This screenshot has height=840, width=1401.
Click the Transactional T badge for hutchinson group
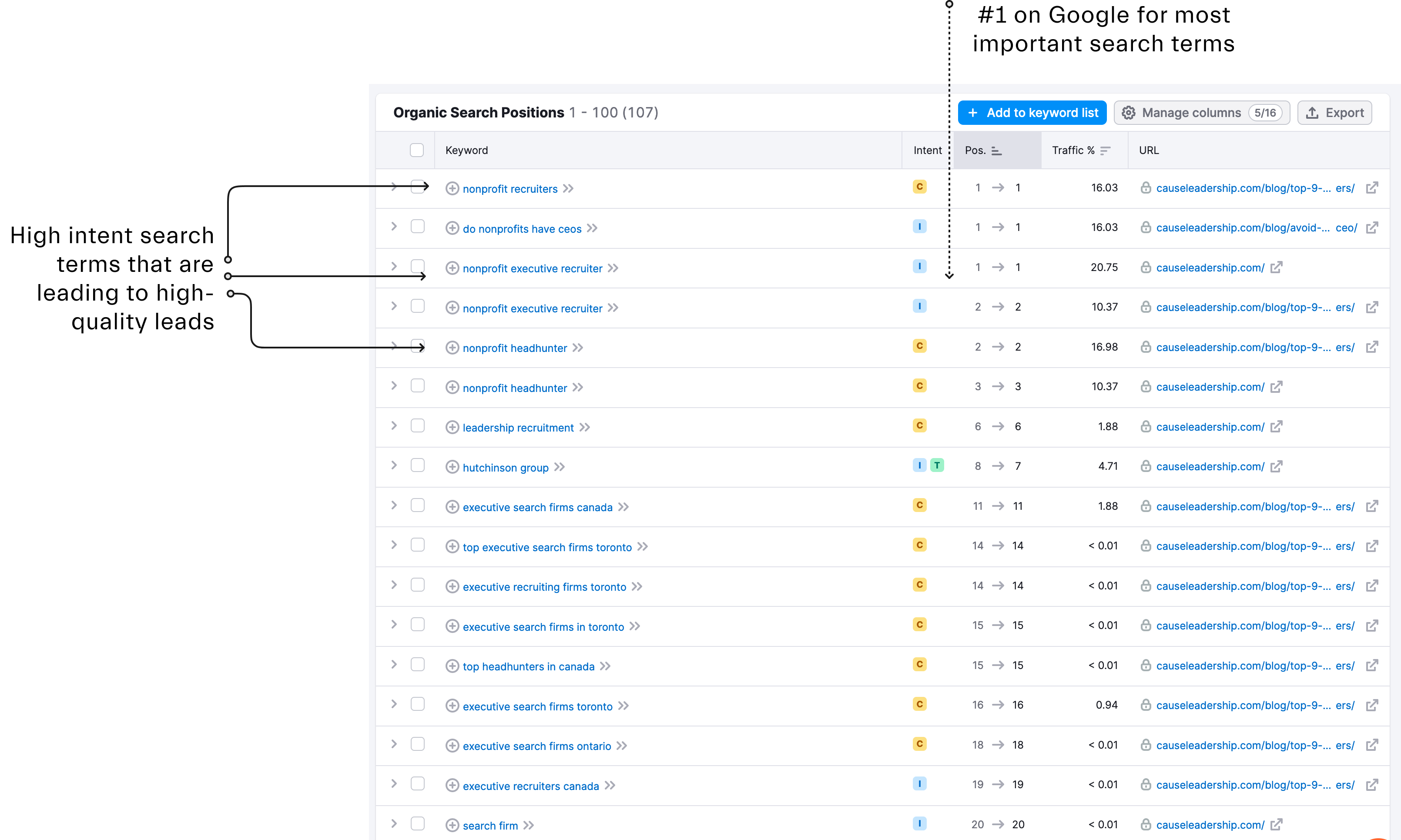pos(937,465)
